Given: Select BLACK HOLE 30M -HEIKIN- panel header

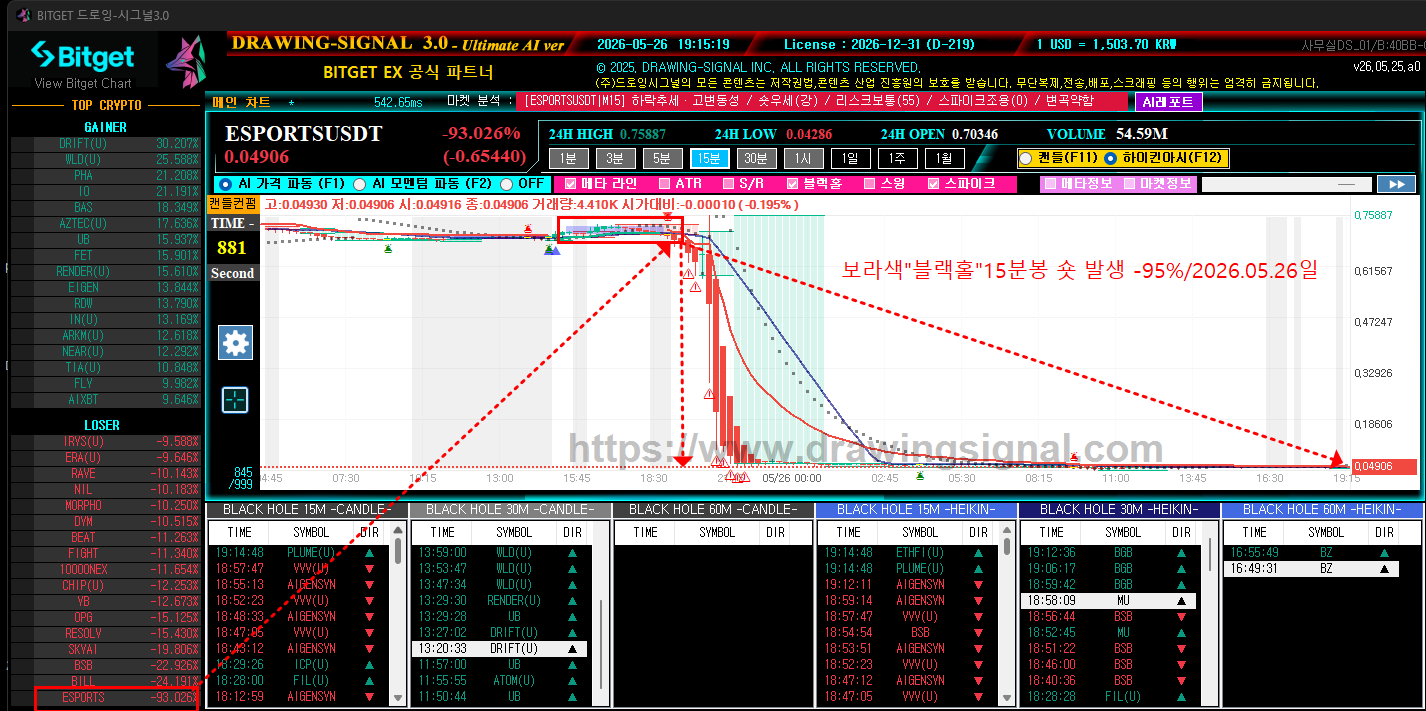Looking at the screenshot, I should click(1119, 510).
